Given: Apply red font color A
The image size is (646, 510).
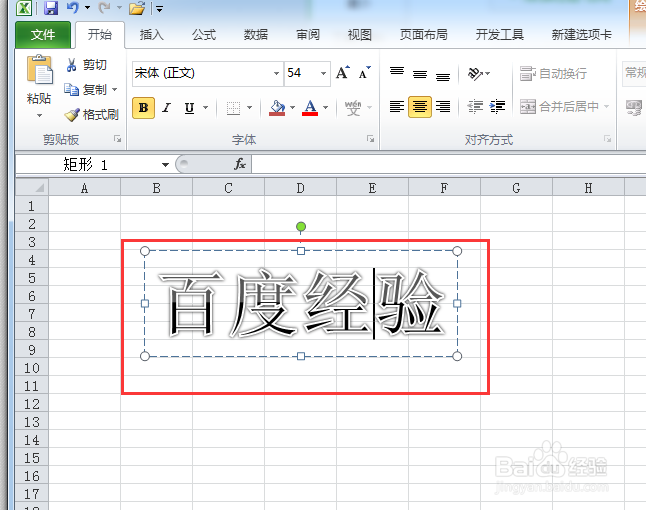Looking at the screenshot, I should [310, 108].
